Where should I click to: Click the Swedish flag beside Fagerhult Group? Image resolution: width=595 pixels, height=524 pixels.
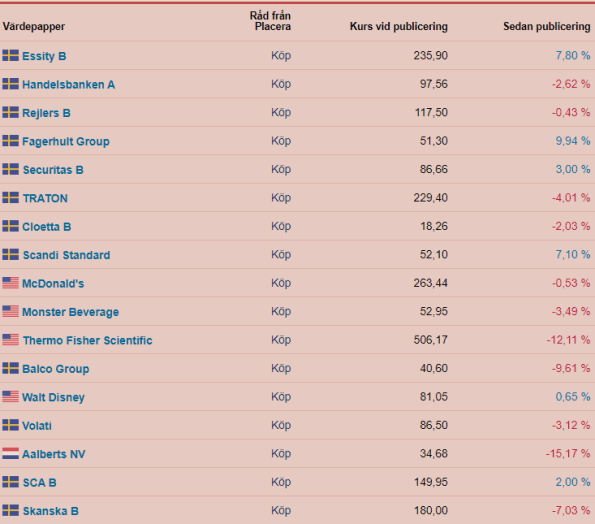[x=10, y=141]
